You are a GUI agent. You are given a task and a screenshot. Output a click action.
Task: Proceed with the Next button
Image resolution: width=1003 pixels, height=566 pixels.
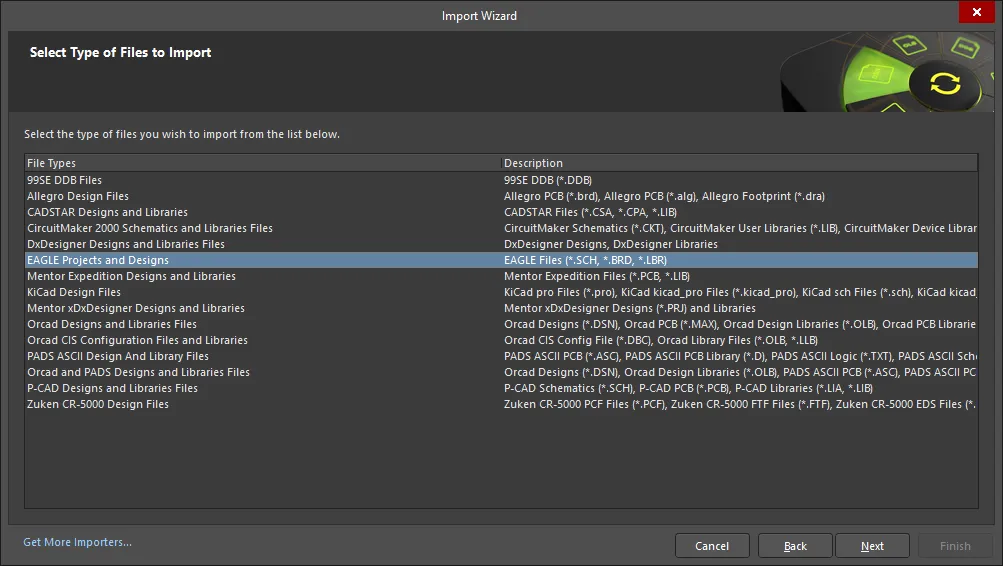point(872,546)
